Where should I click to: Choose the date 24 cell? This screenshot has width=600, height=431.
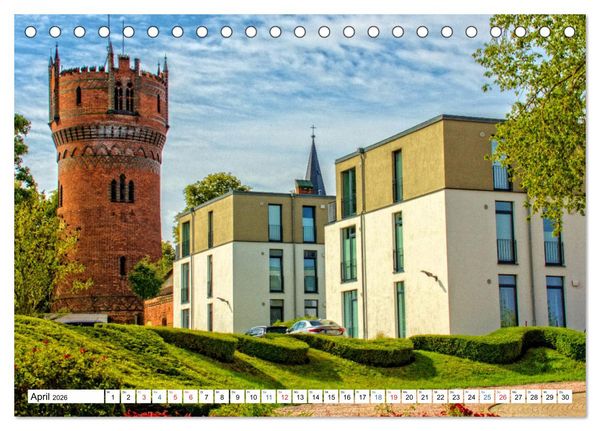471,397
